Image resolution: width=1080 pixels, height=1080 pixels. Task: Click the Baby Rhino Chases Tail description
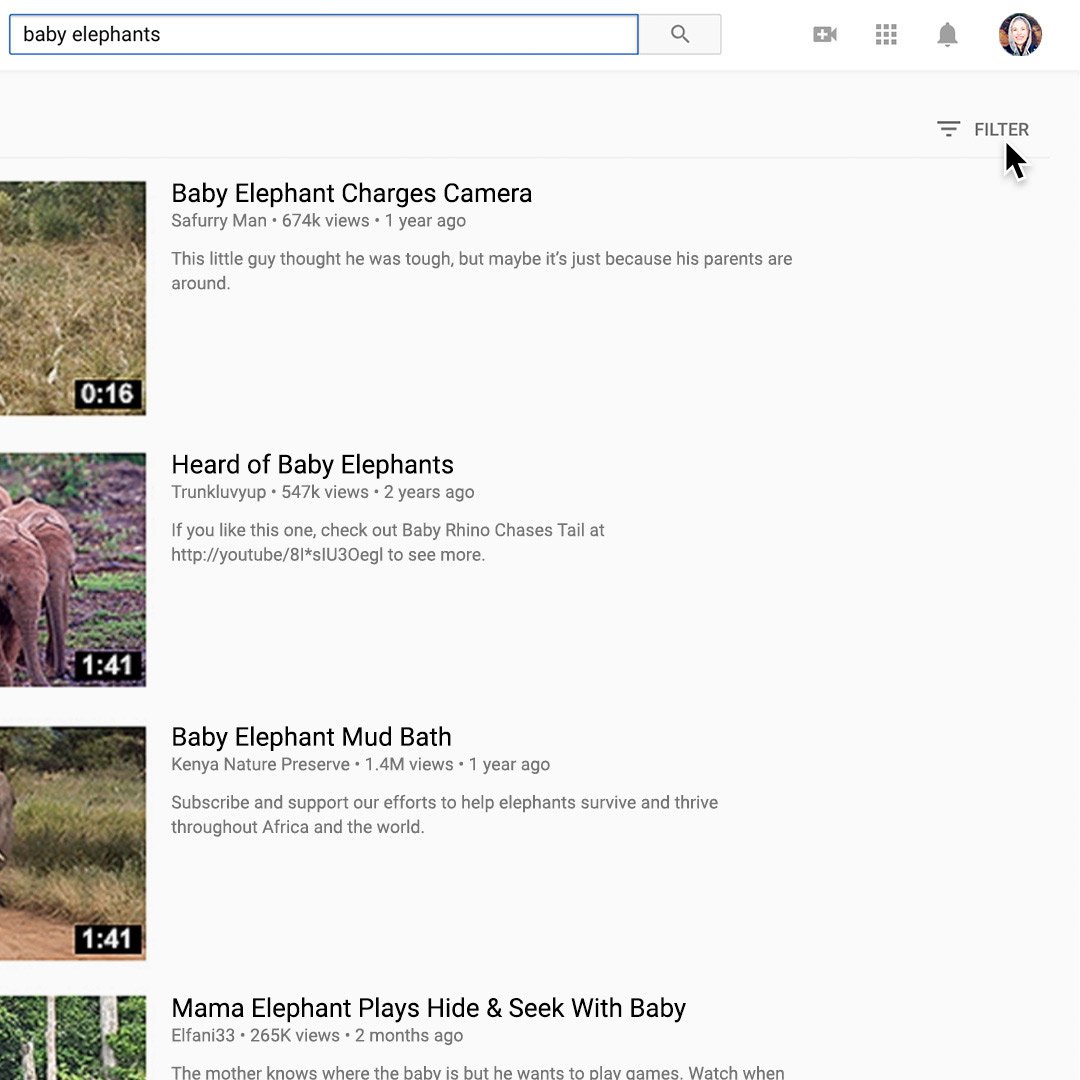pos(388,543)
